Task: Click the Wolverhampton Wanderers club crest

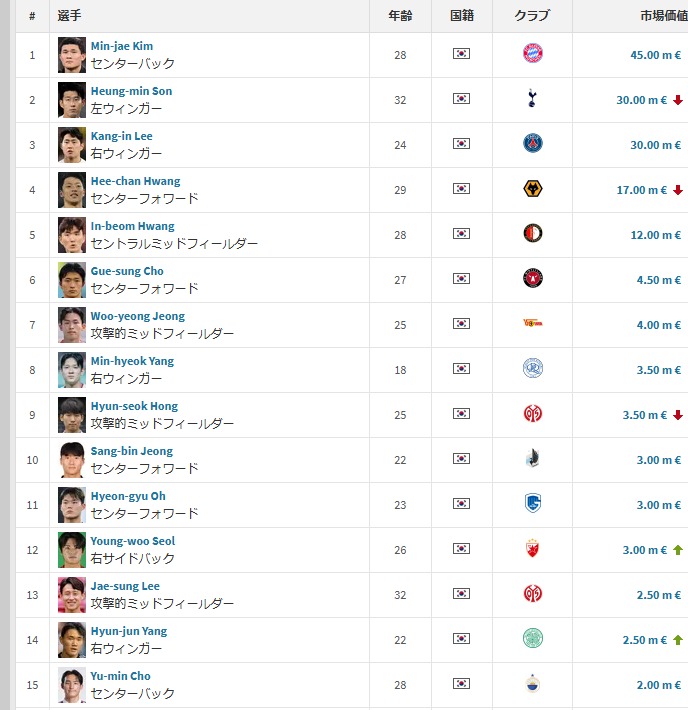Action: click(x=532, y=189)
